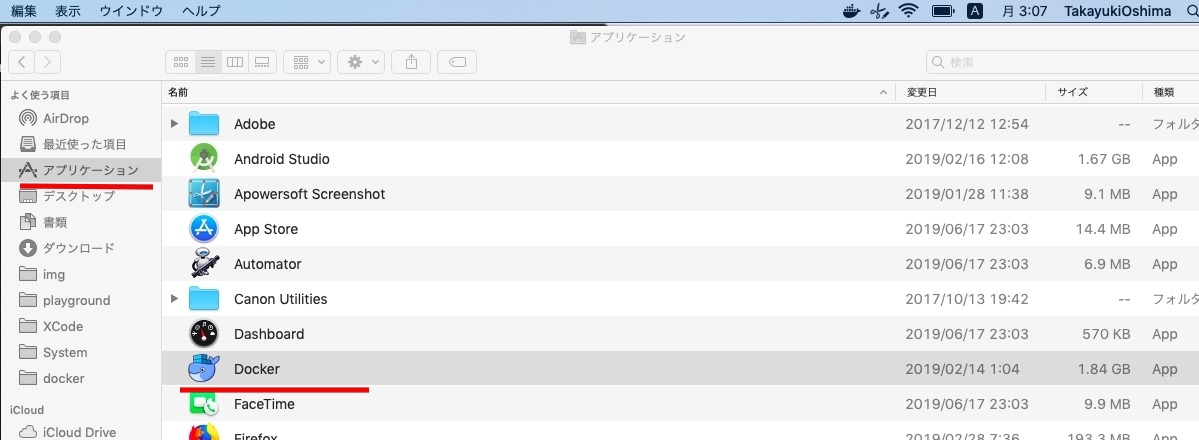Sort by the 名前 column header
The height and width of the screenshot is (440, 1199).
529,92
